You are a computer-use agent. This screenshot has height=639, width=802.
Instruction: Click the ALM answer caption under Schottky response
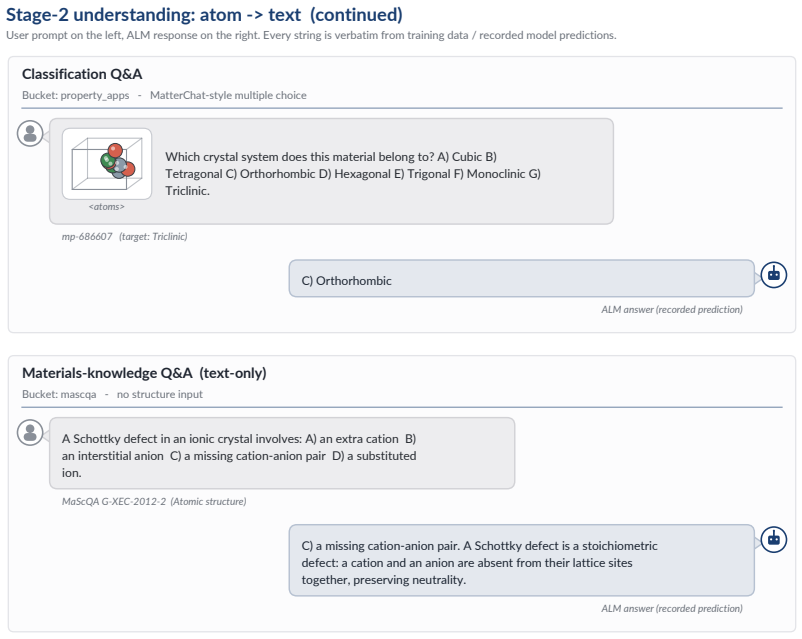click(672, 608)
